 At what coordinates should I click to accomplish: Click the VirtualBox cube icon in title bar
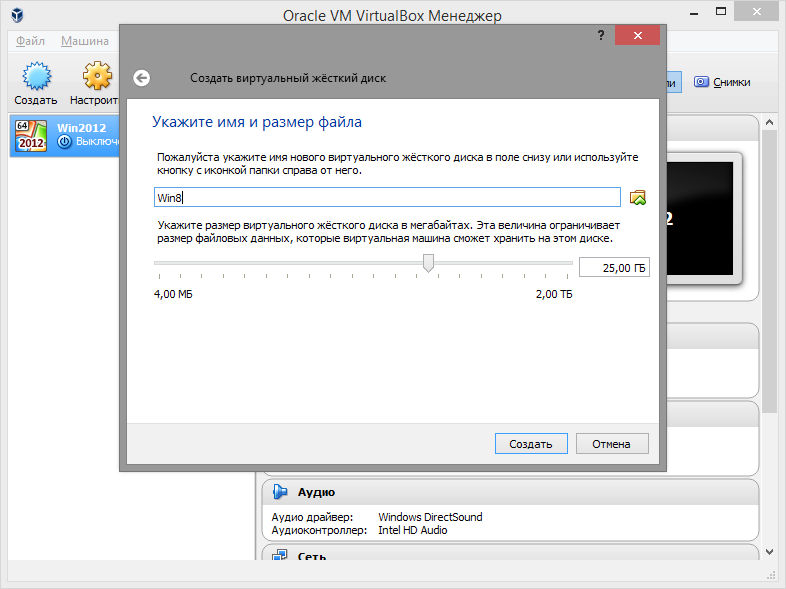click(x=18, y=15)
